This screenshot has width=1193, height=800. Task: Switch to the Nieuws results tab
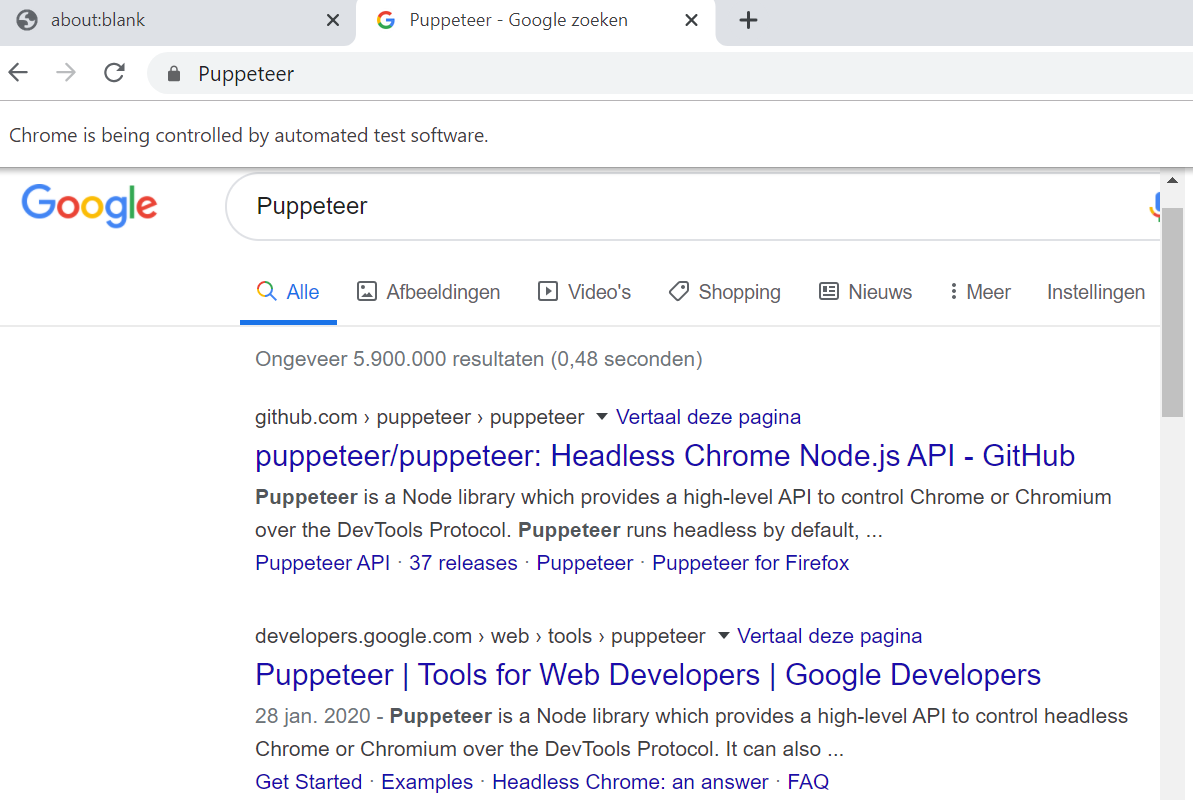tap(865, 292)
